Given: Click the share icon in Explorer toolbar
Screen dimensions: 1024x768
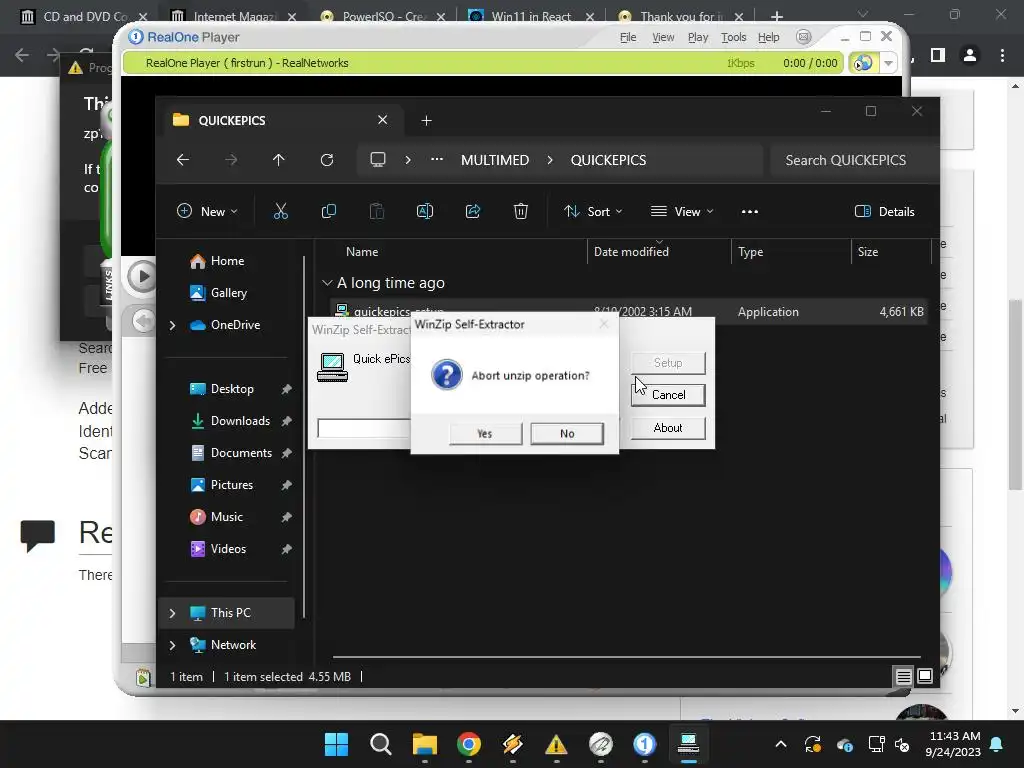Looking at the screenshot, I should (473, 212).
